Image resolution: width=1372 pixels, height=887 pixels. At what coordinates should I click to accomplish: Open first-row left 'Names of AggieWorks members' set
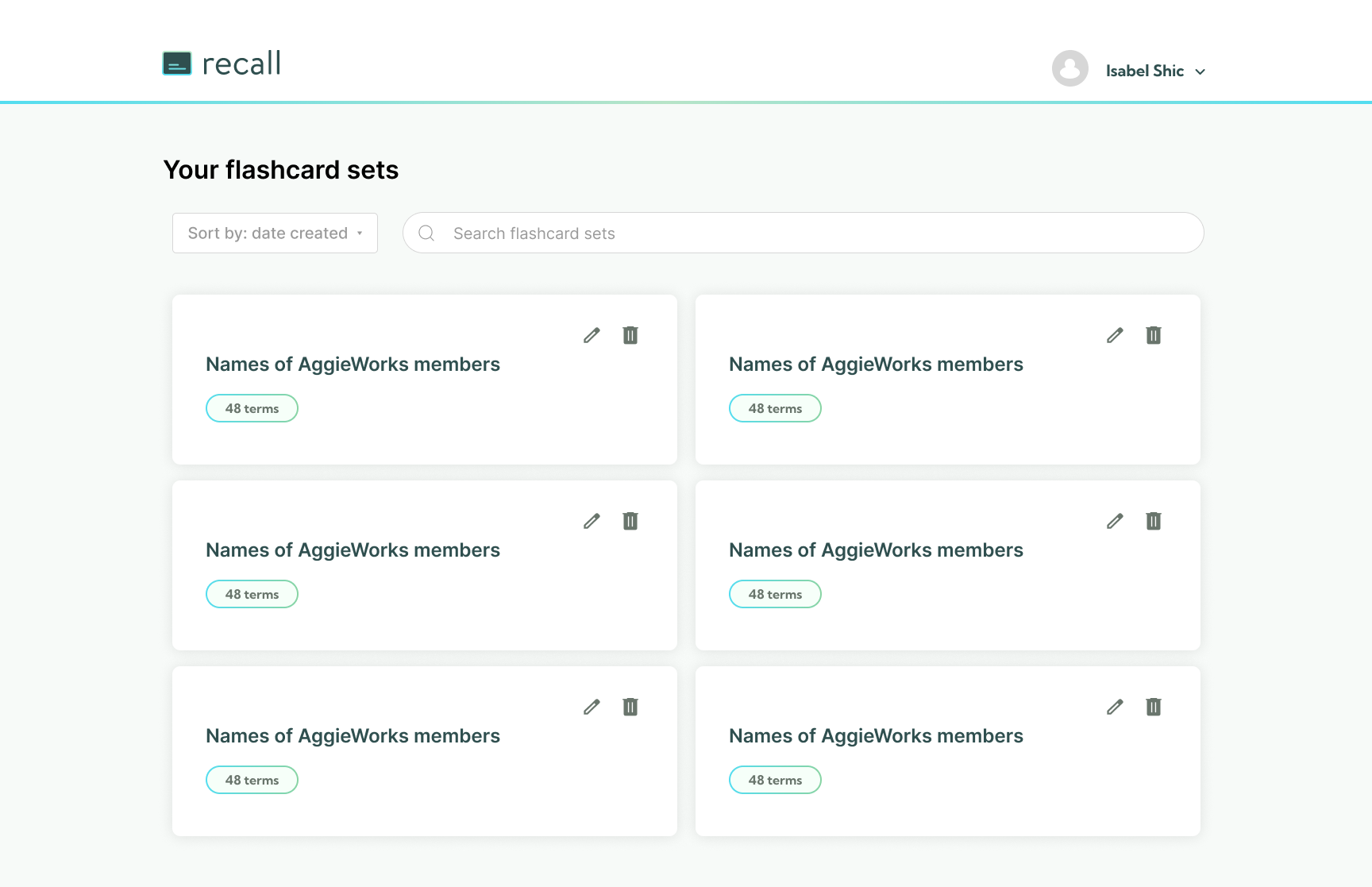click(353, 364)
